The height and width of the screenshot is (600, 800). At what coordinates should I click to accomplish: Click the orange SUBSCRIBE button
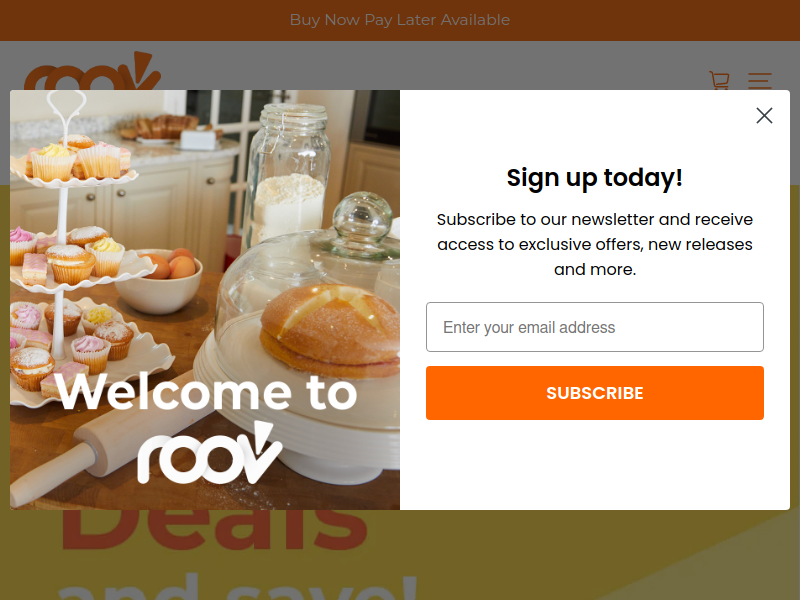click(x=595, y=393)
